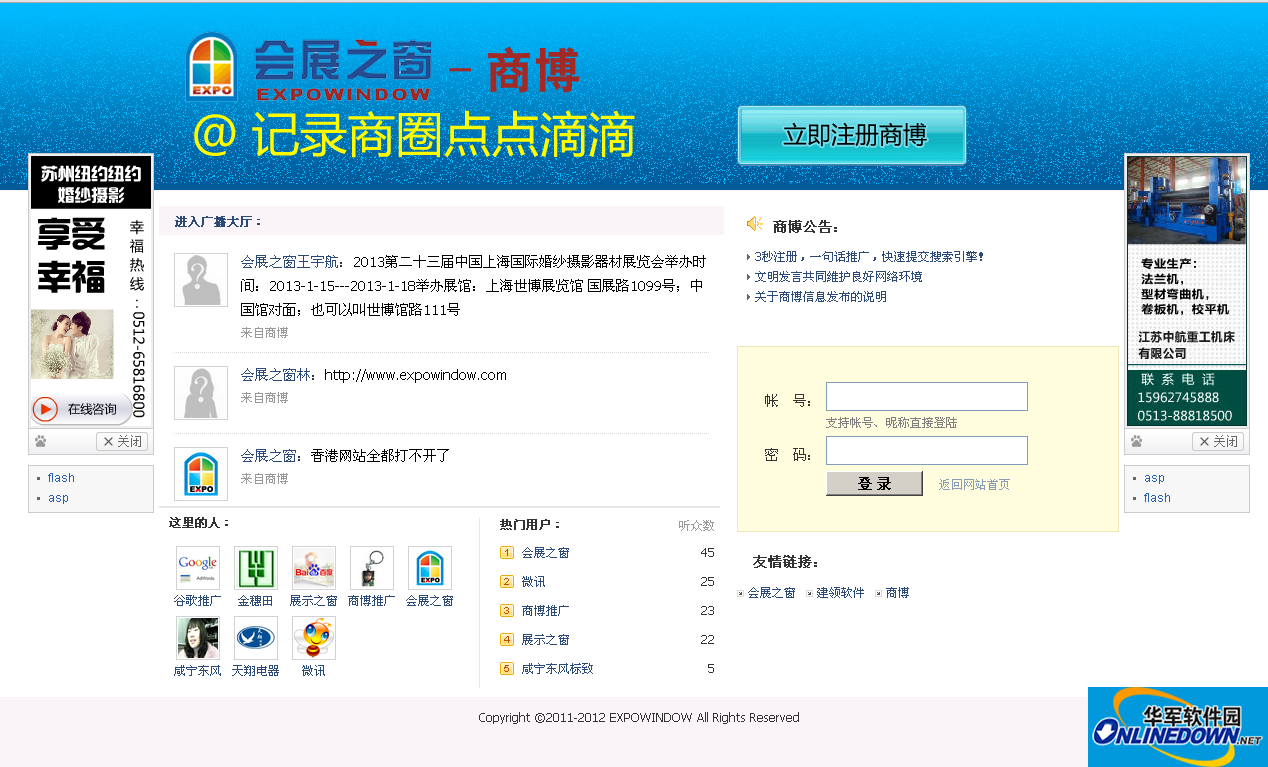Open 咸宁东风 user avatar photo
The height and width of the screenshot is (767, 1268).
click(x=198, y=638)
